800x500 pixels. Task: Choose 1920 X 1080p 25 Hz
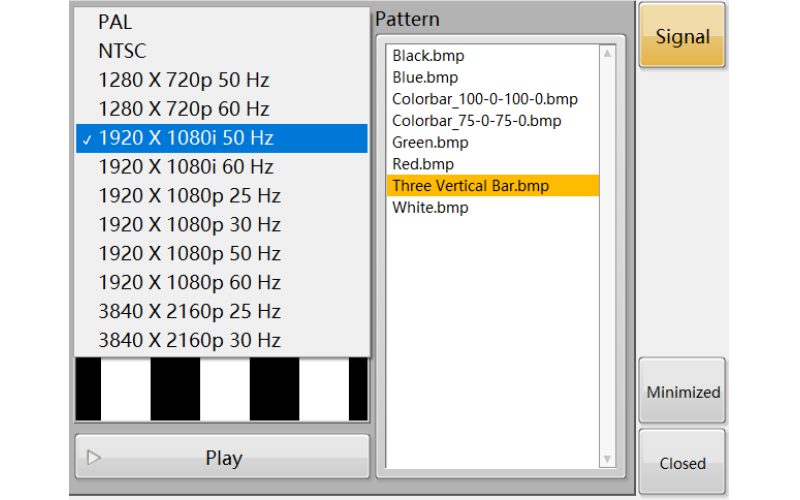click(221, 196)
